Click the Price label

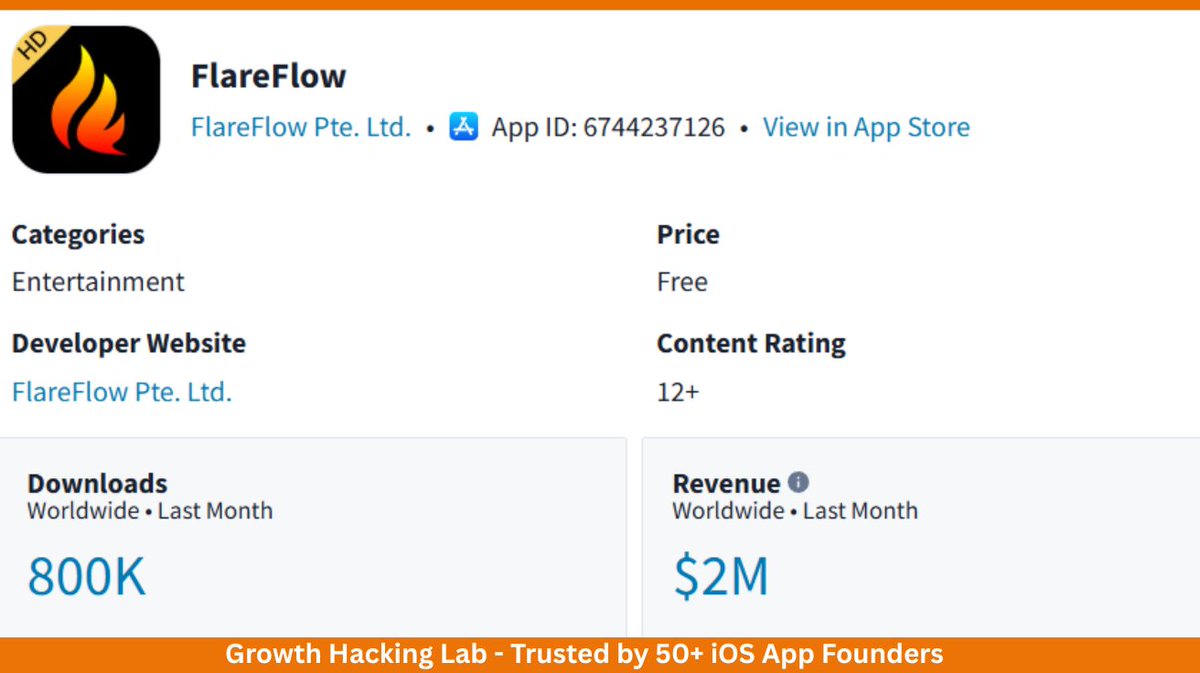[688, 235]
